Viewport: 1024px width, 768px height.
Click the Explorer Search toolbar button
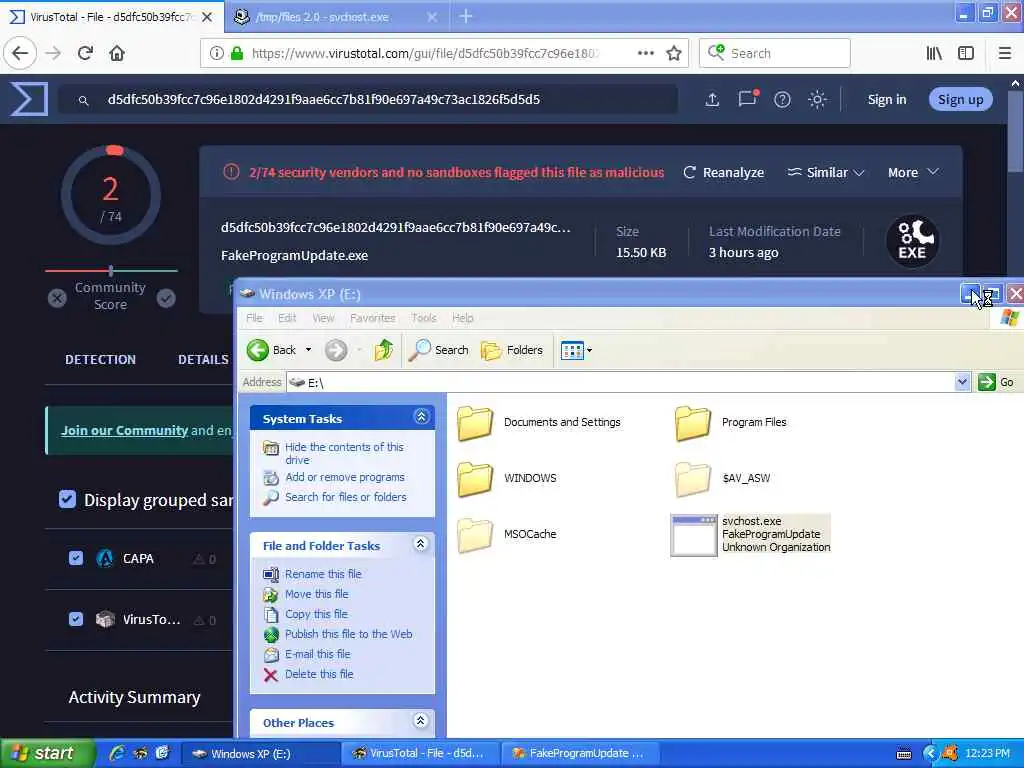439,350
